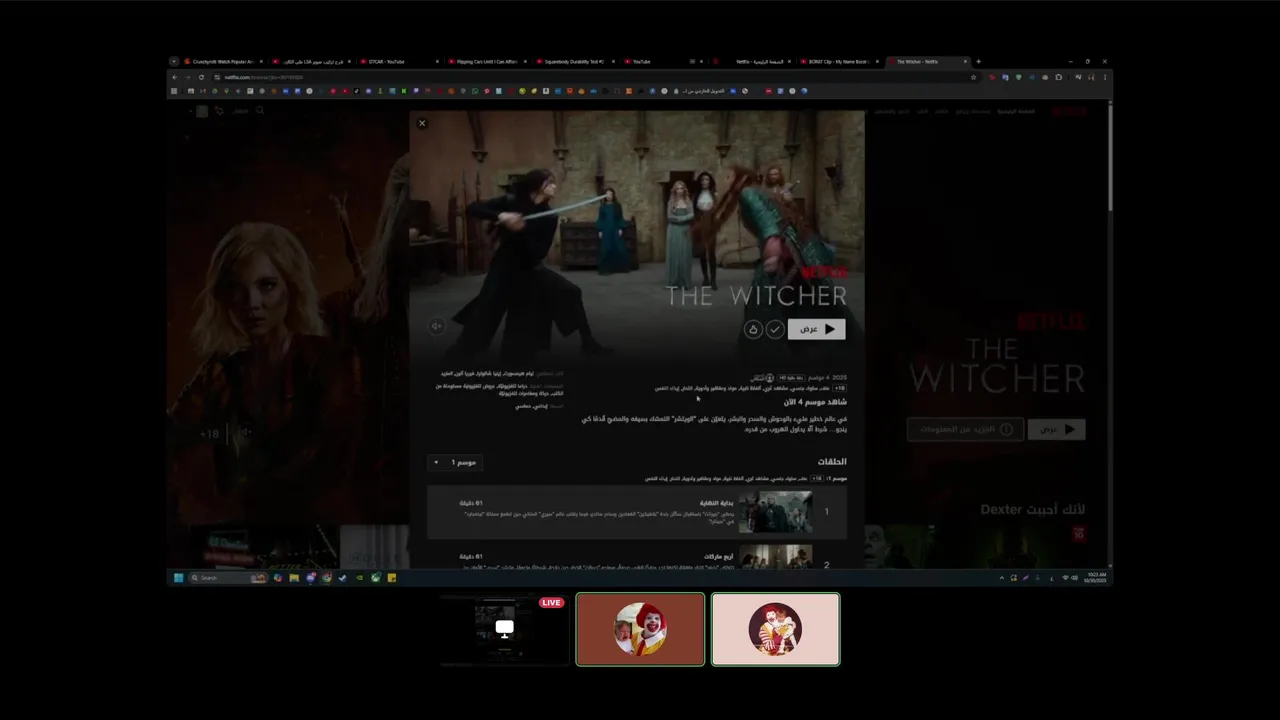Image resolution: width=1280 pixels, height=720 pixels.
Task: Select the red LIVE badge
Action: point(551,602)
